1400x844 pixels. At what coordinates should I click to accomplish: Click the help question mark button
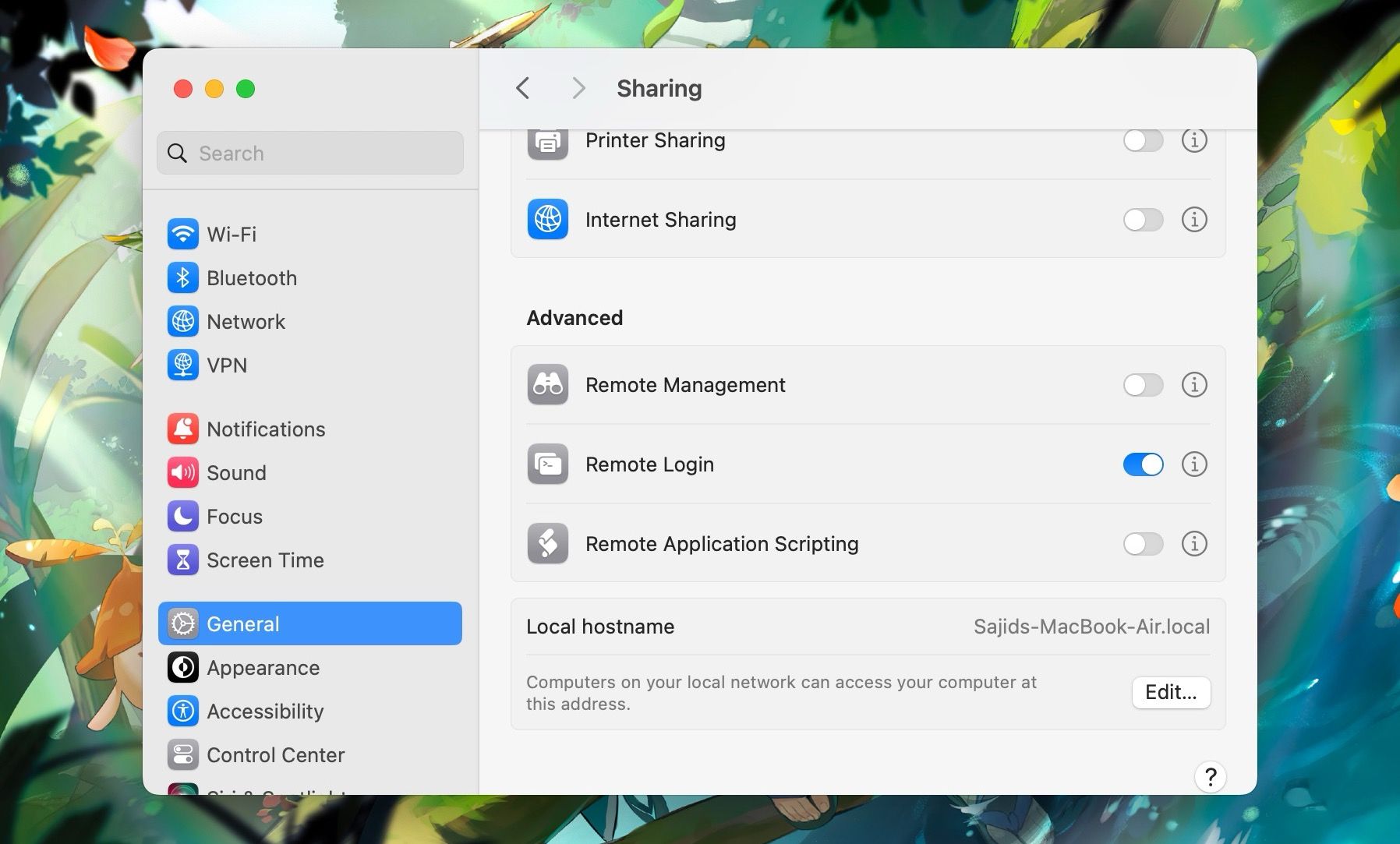[1210, 777]
